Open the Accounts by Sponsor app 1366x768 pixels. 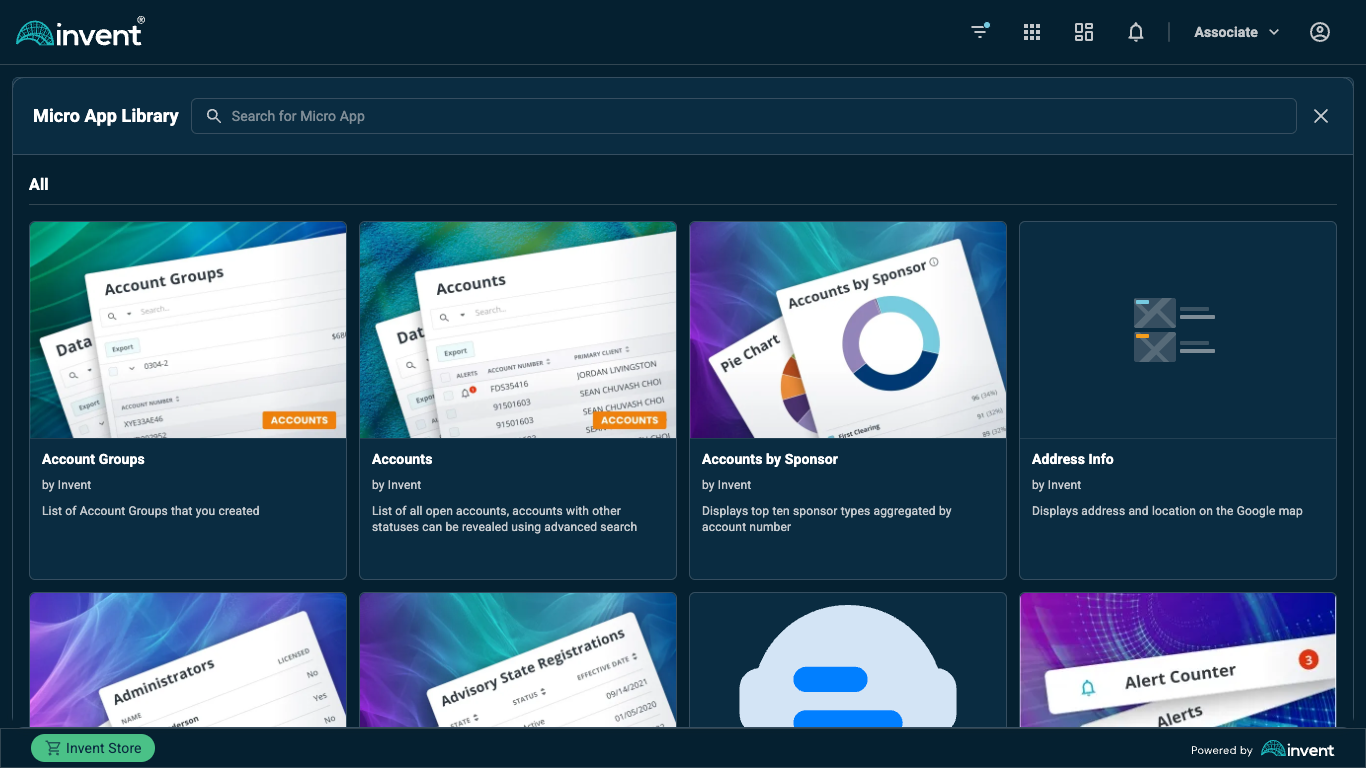click(x=847, y=399)
